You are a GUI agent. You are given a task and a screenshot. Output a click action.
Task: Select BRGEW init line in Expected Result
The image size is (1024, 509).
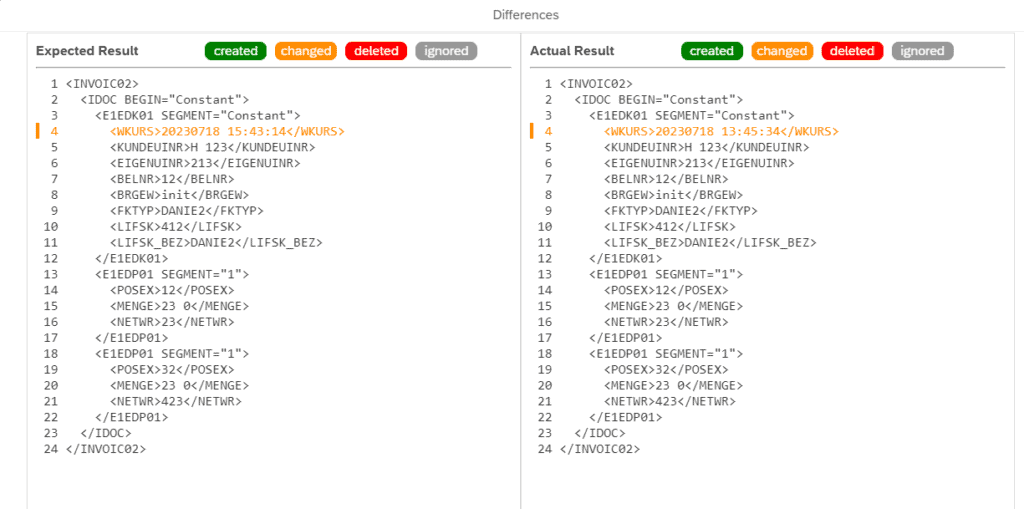[x=180, y=195]
